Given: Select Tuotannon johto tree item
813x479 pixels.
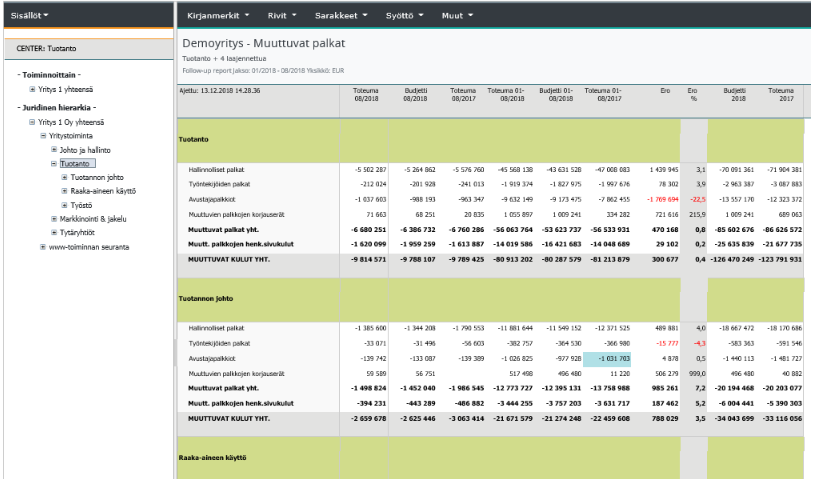Looking at the screenshot, I should 97,177.
